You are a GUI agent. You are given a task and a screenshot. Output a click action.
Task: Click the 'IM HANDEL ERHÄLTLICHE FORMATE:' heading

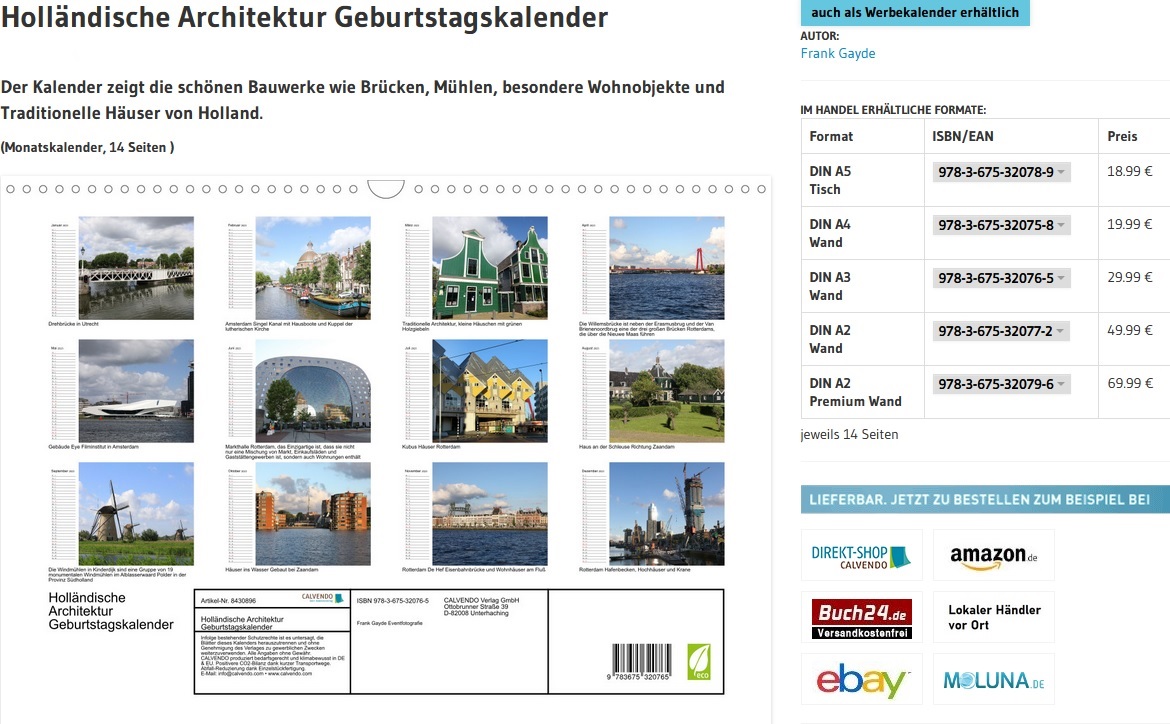pos(893,110)
